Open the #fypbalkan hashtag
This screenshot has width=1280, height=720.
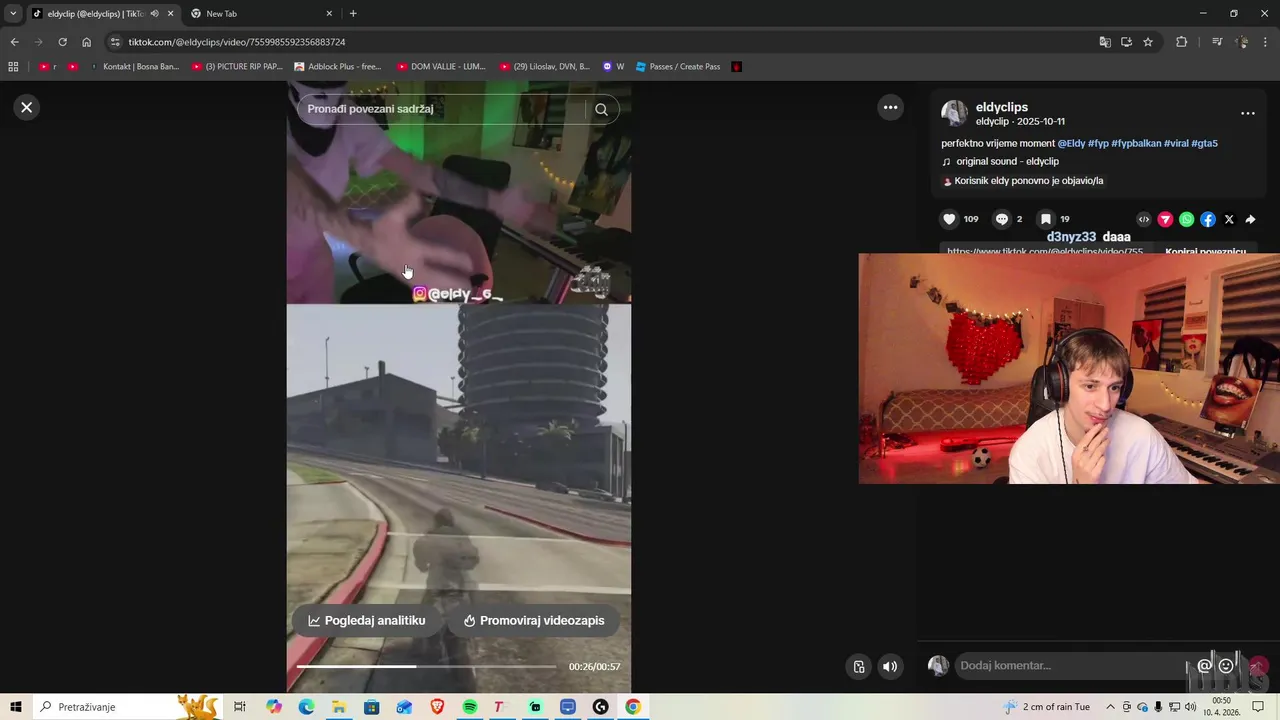click(x=1136, y=143)
